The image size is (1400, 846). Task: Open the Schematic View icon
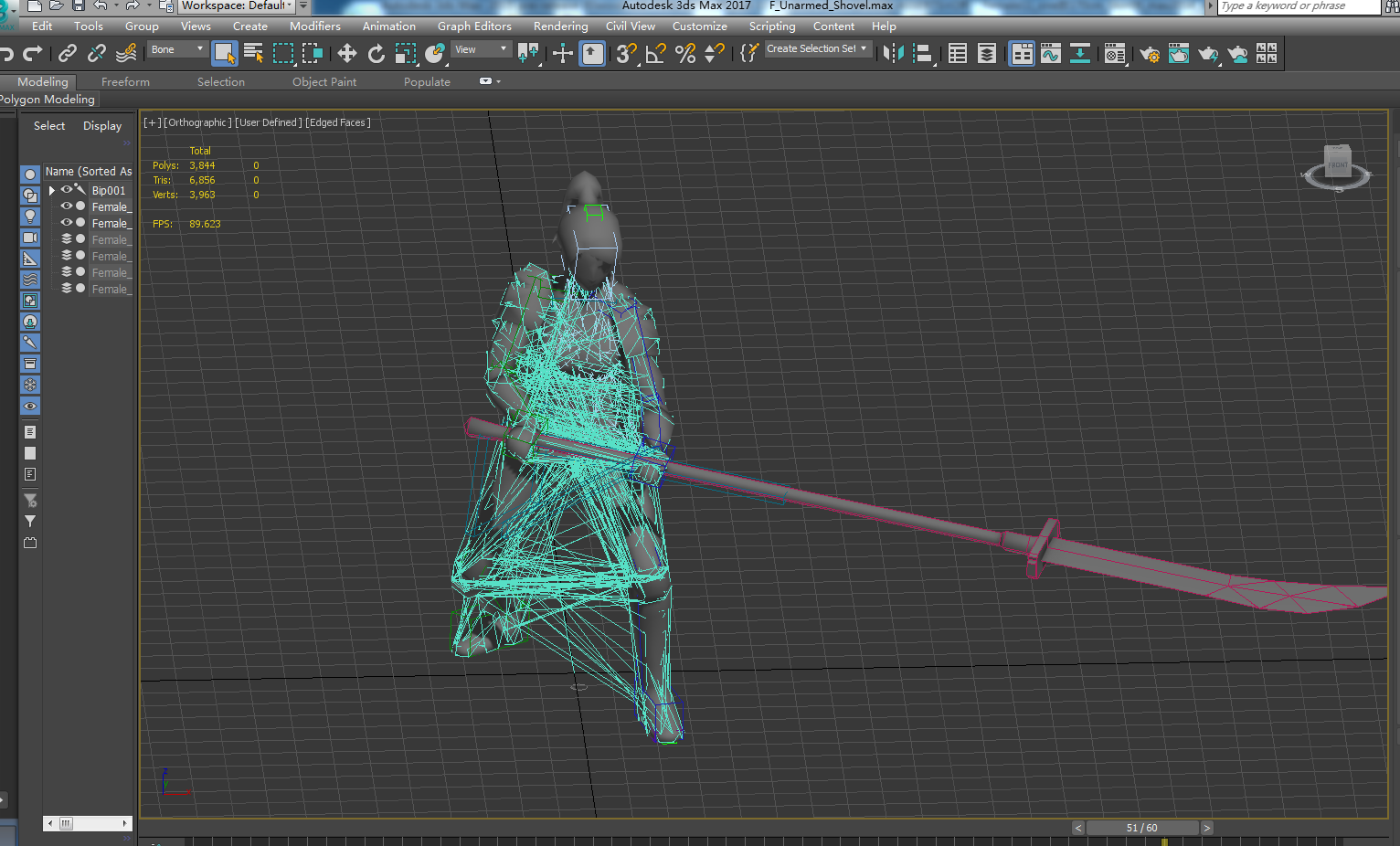pyautogui.click(x=1080, y=54)
